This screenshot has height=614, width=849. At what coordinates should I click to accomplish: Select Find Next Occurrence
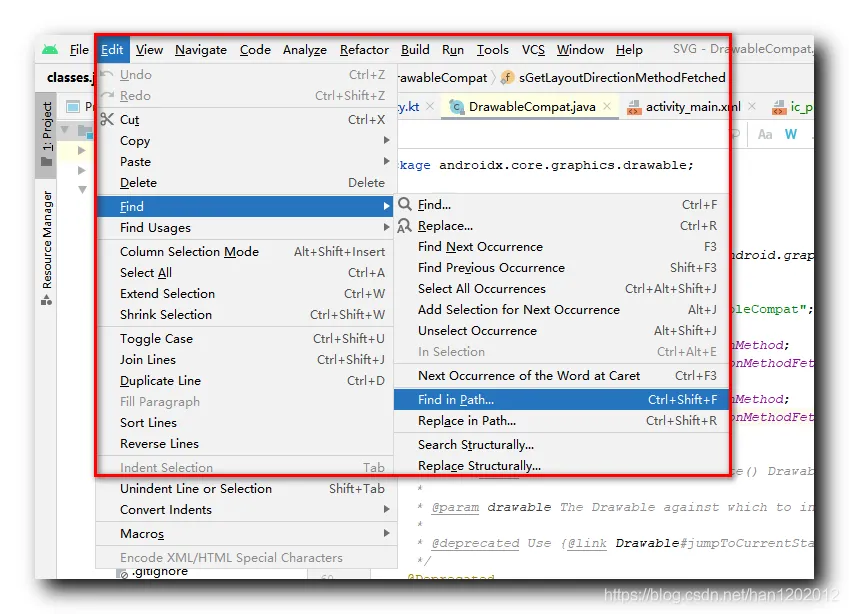pos(561,247)
